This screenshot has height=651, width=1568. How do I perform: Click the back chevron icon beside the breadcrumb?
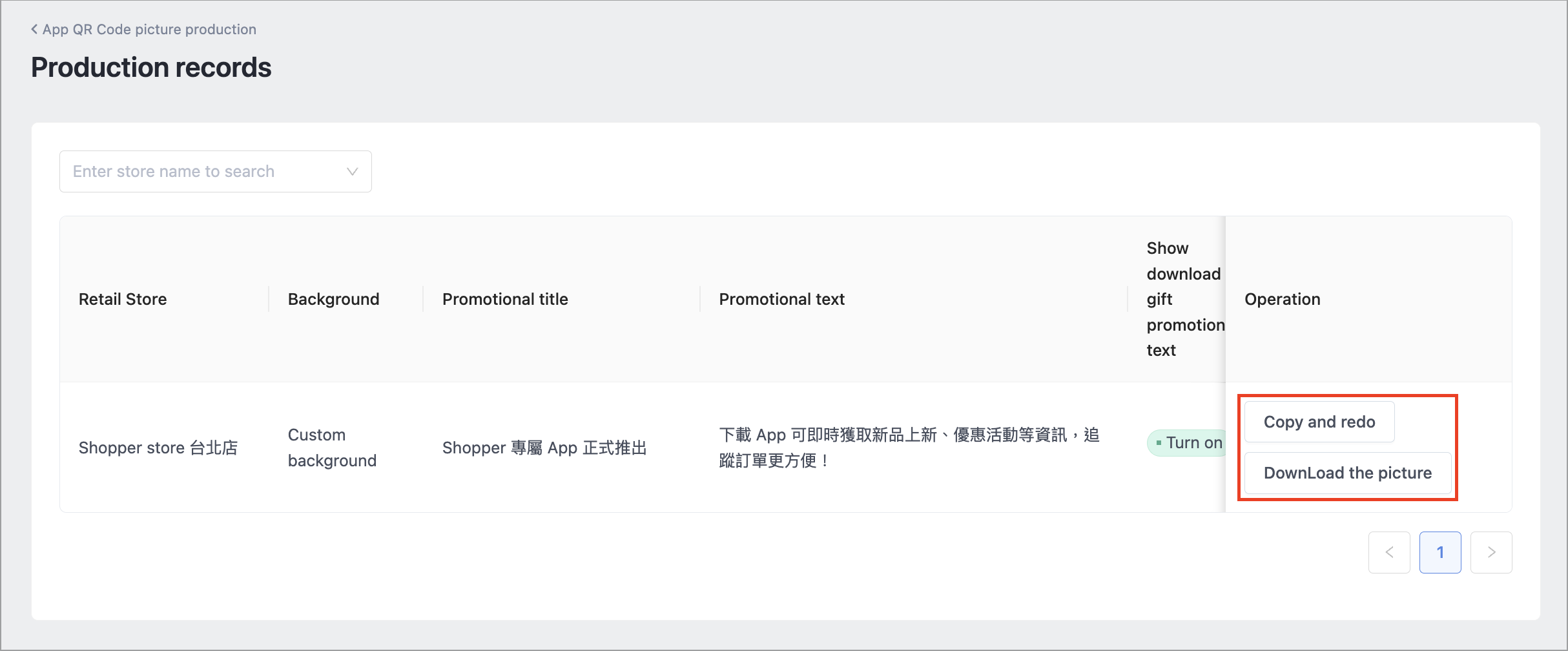coord(34,29)
